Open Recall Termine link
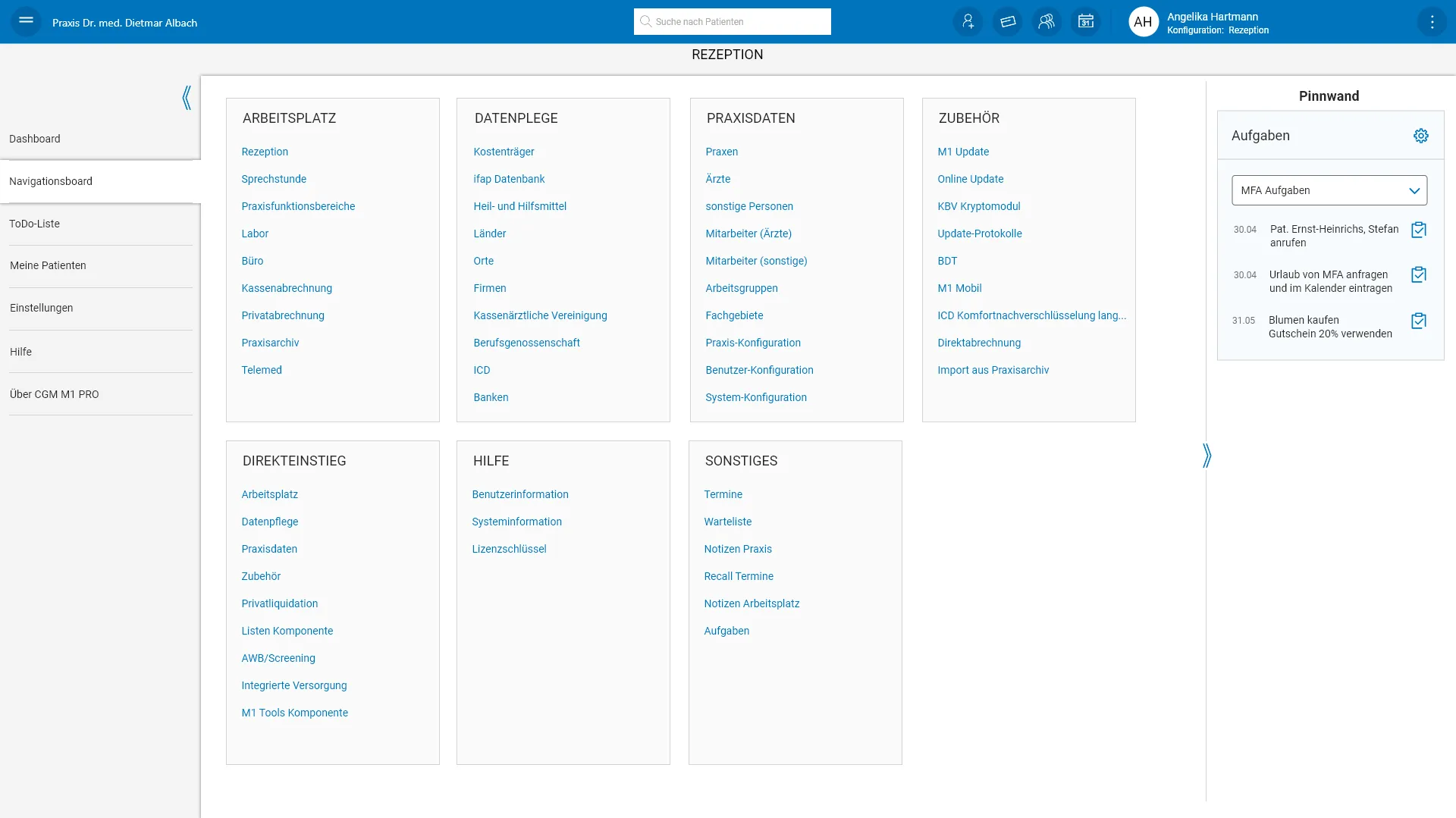 click(739, 576)
